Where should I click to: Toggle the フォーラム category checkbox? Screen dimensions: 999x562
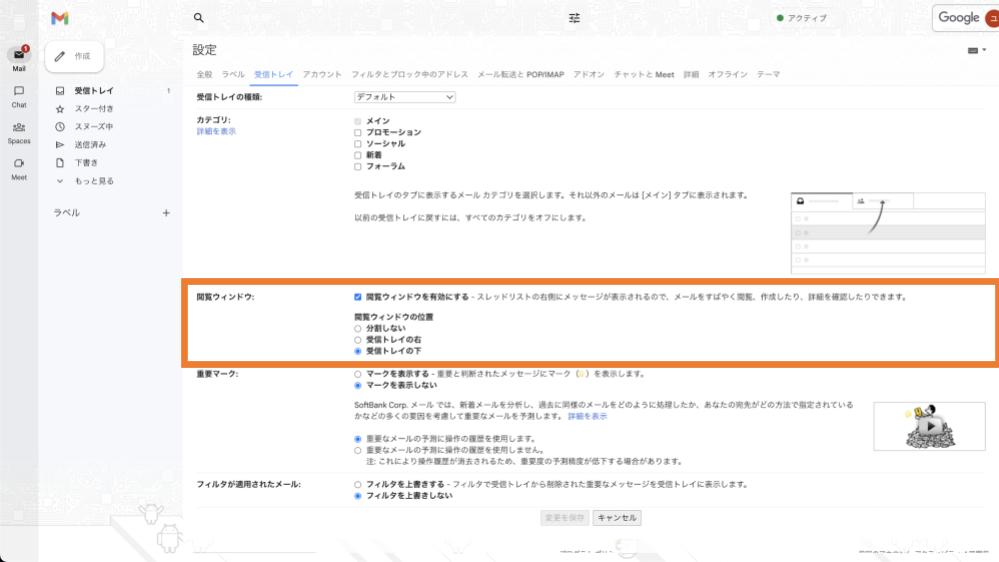pos(357,167)
